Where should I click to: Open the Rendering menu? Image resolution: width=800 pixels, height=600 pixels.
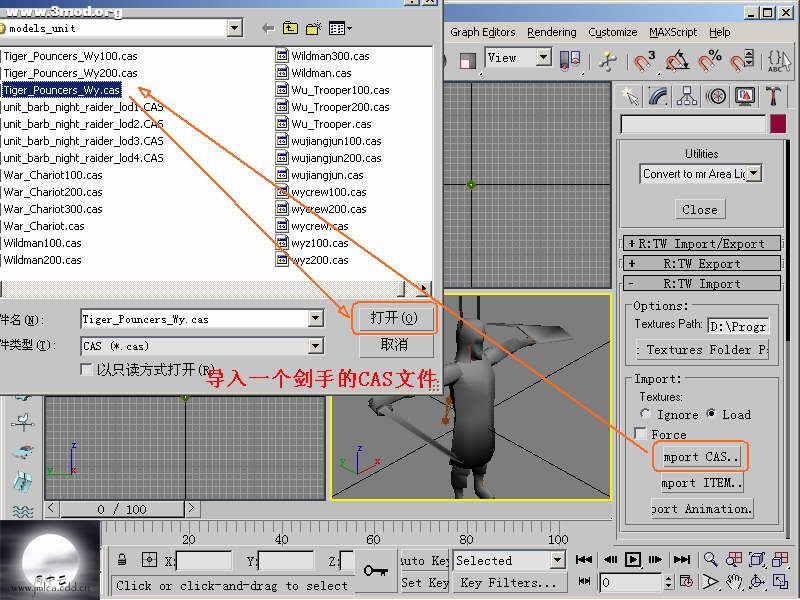pos(551,32)
